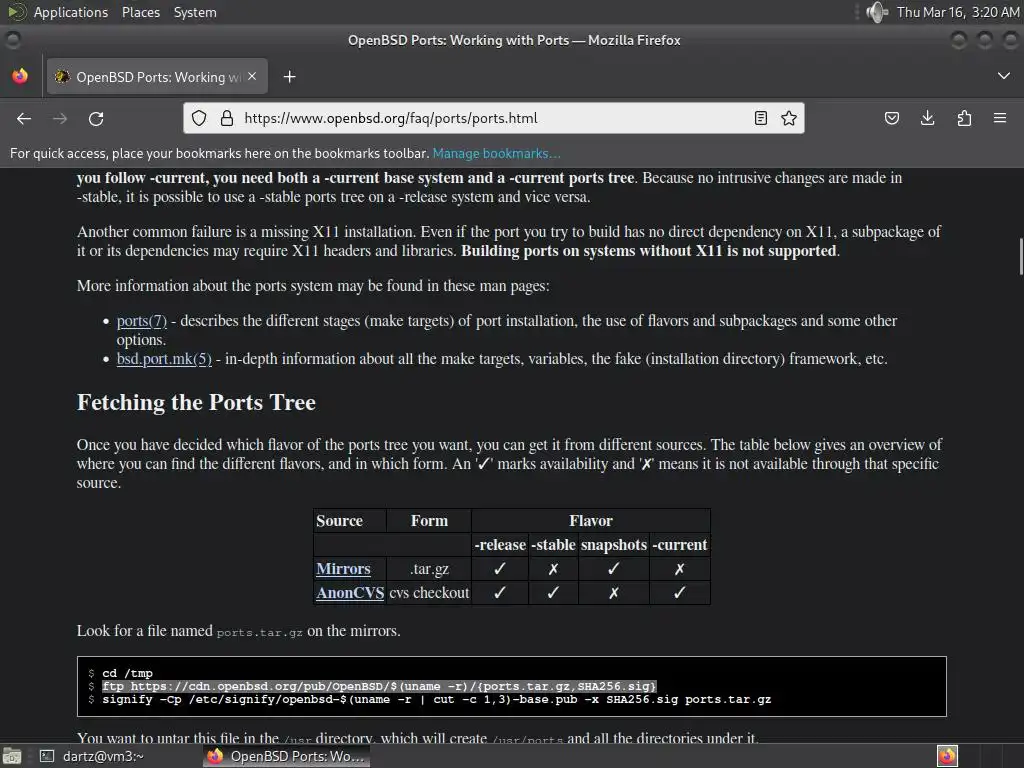Click Applications menu logo icon
1024x768 pixels.
click(16, 12)
